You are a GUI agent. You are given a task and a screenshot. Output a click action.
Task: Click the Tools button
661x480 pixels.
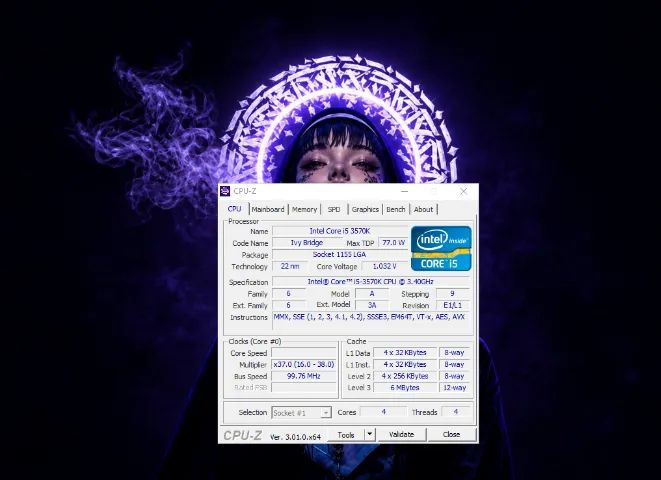click(346, 434)
